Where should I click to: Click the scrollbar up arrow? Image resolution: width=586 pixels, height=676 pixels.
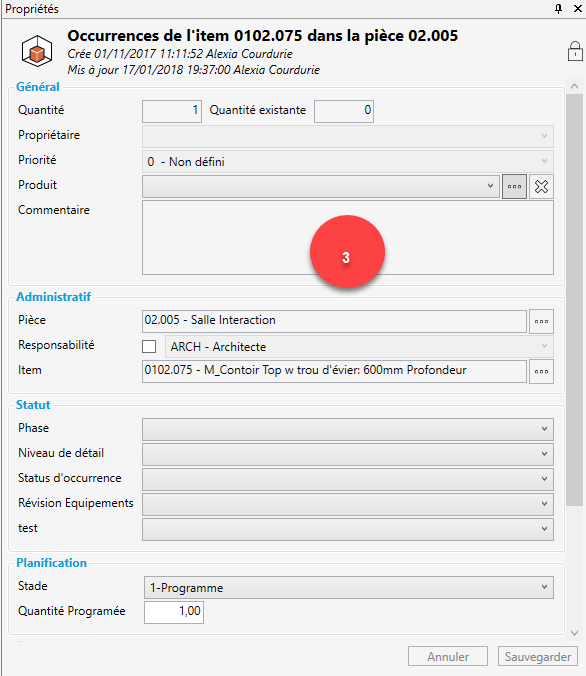coord(574,86)
